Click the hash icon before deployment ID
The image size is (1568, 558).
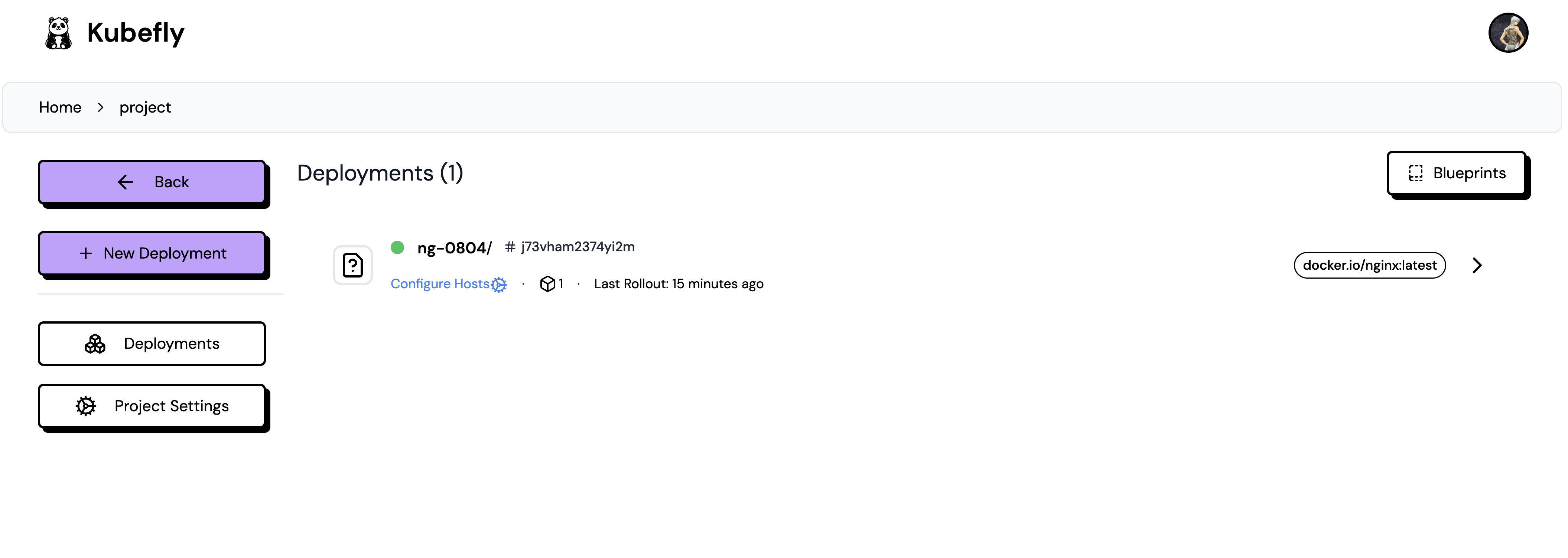[510, 247]
